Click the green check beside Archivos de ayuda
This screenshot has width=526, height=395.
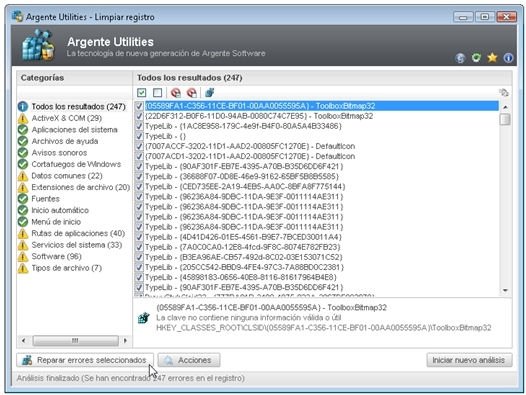23,141
